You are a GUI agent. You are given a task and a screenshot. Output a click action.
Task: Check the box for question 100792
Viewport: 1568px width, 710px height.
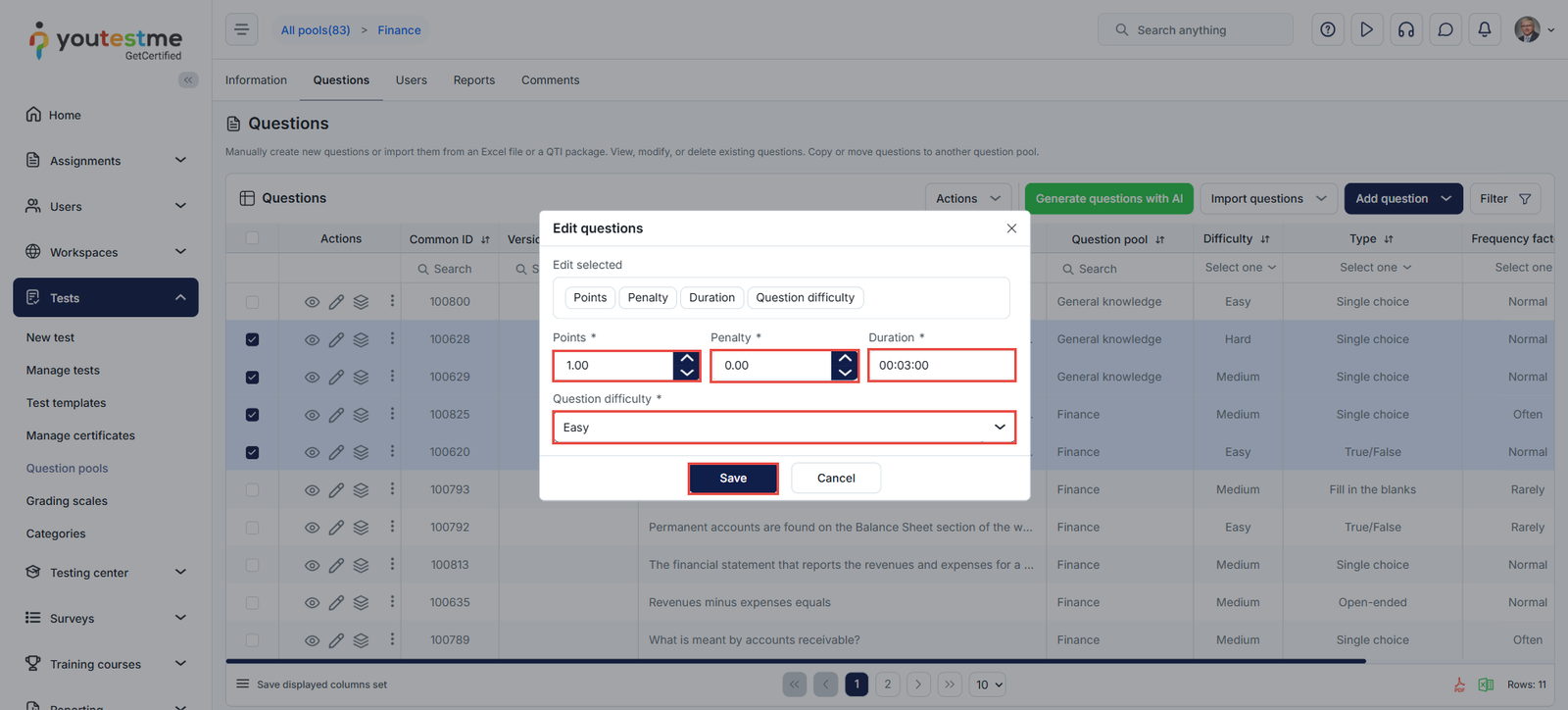[x=252, y=528]
